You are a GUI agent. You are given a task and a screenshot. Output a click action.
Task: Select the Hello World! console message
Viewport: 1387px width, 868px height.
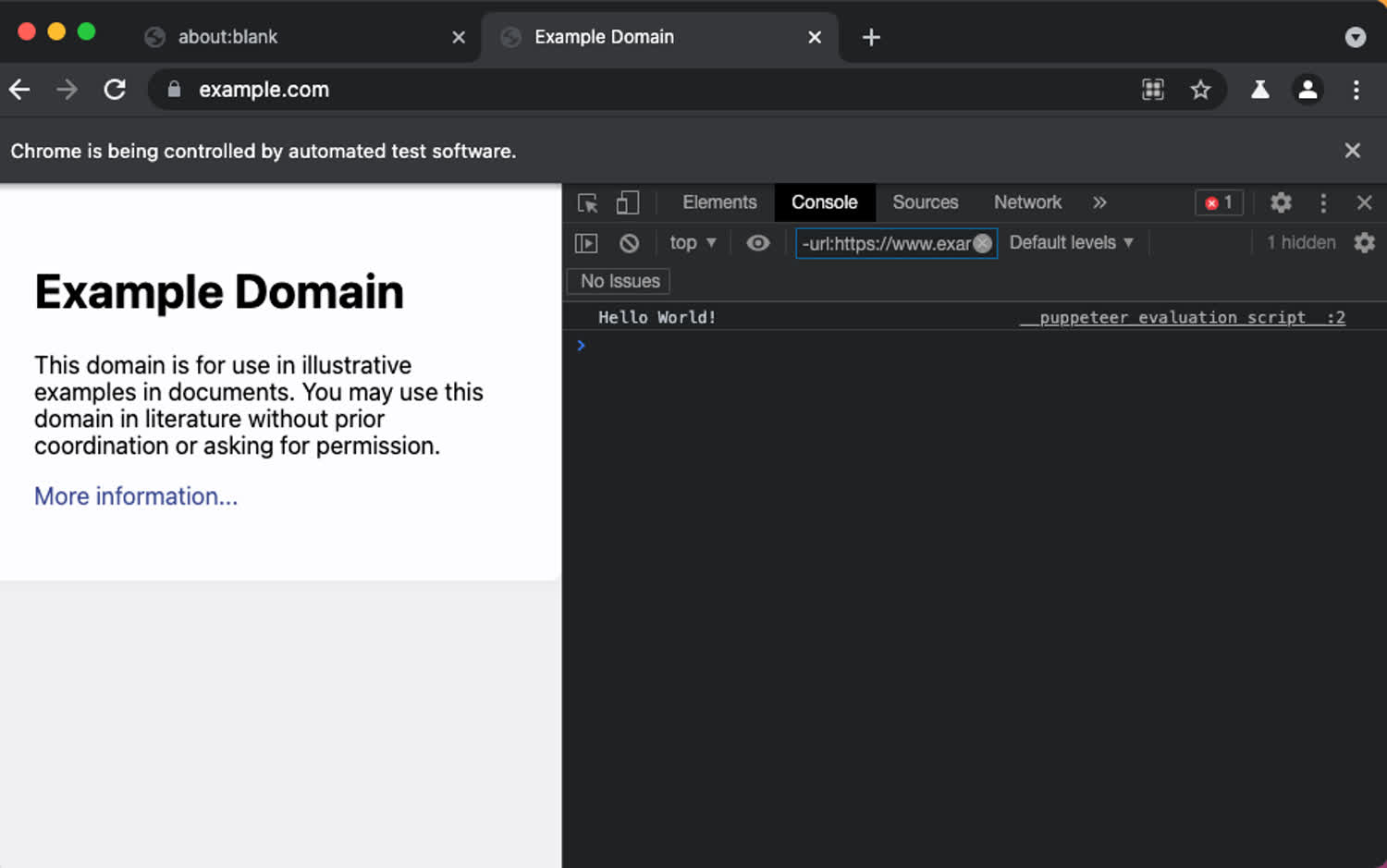[657, 317]
